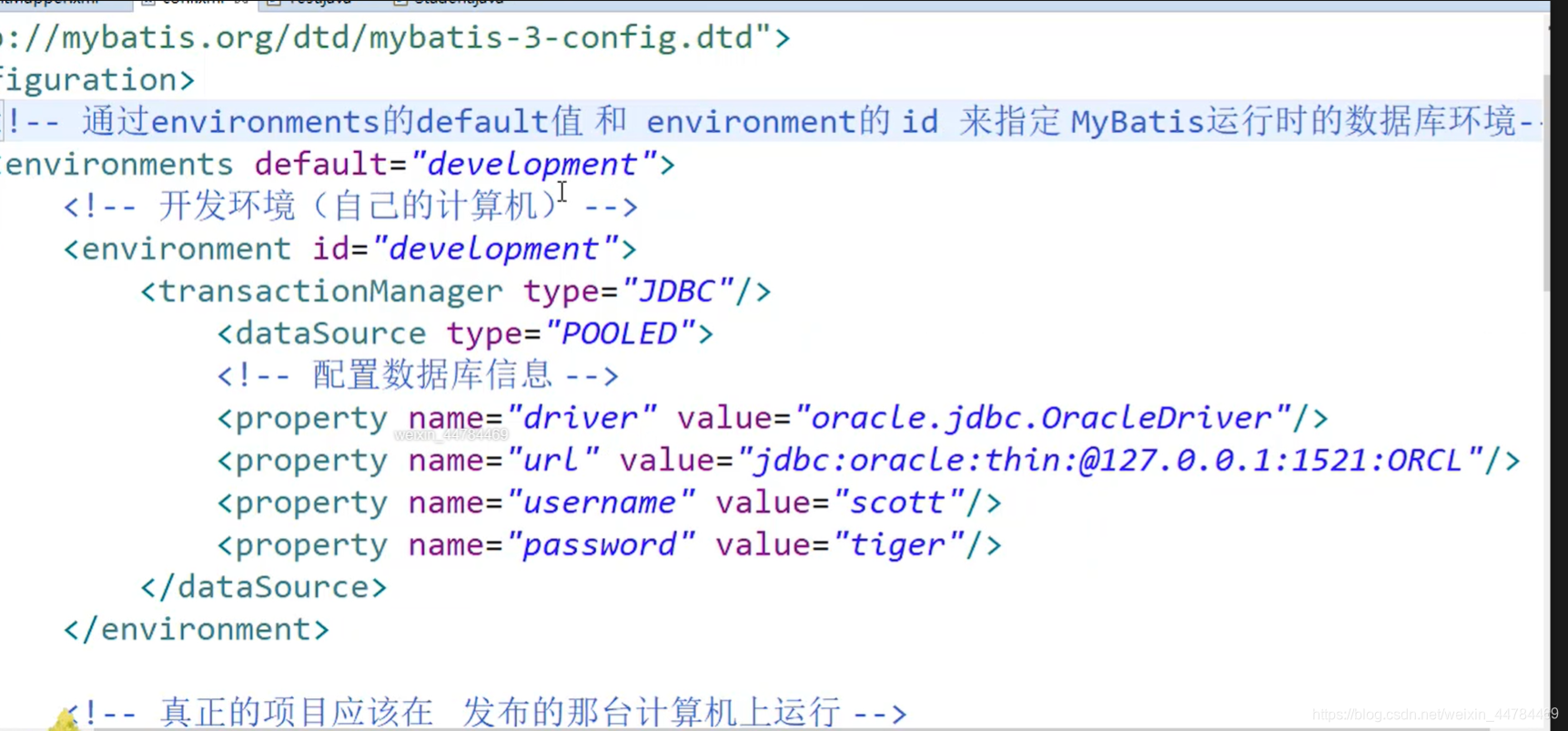The height and width of the screenshot is (731, 1568).
Task: Click the closing </environment> tag
Action: (x=197, y=630)
